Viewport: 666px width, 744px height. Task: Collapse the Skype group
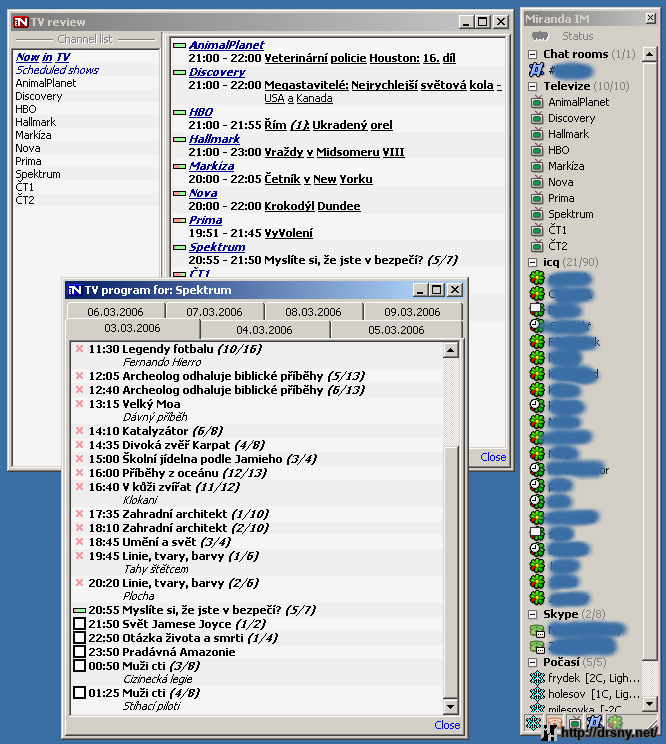click(x=533, y=614)
